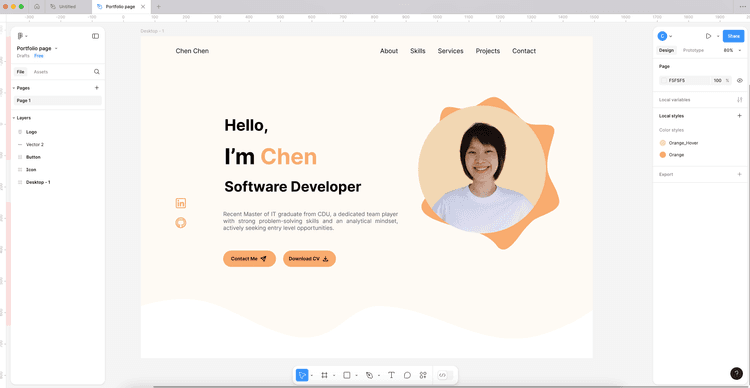Select the Pen tool
This screenshot has height=388, width=750.
pyautogui.click(x=369, y=376)
